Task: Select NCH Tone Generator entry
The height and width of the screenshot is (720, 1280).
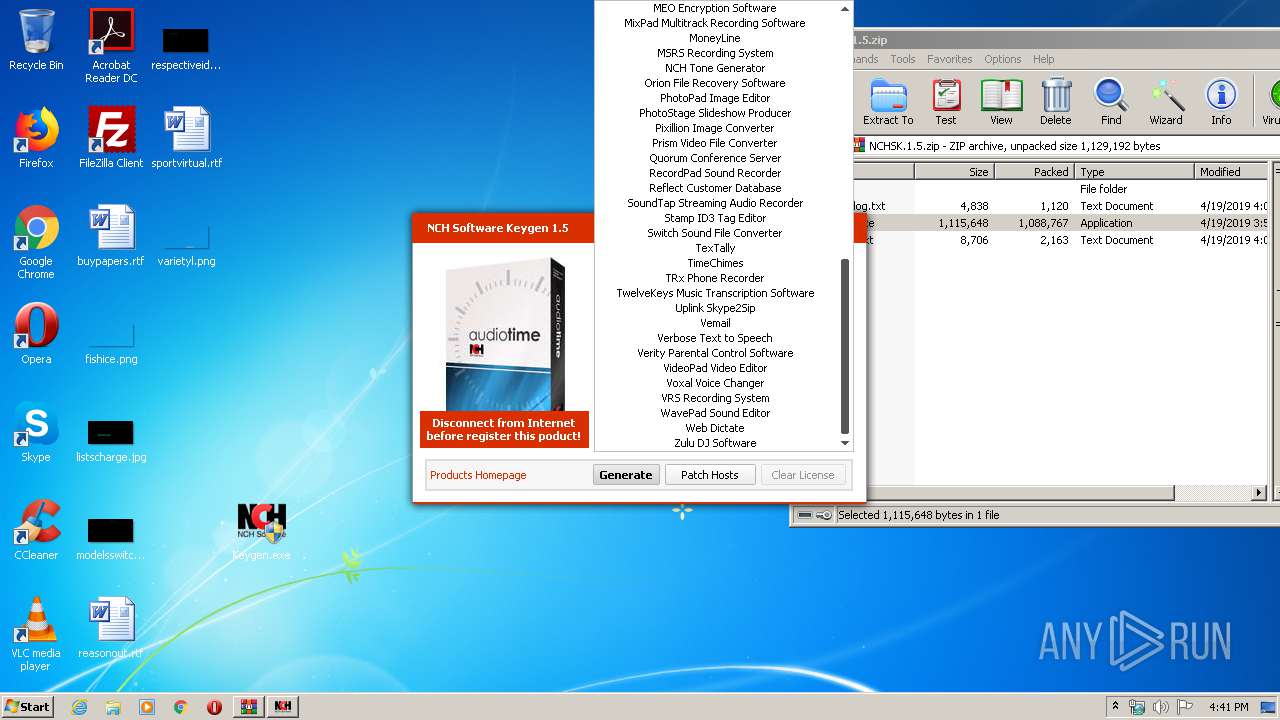Action: (715, 68)
